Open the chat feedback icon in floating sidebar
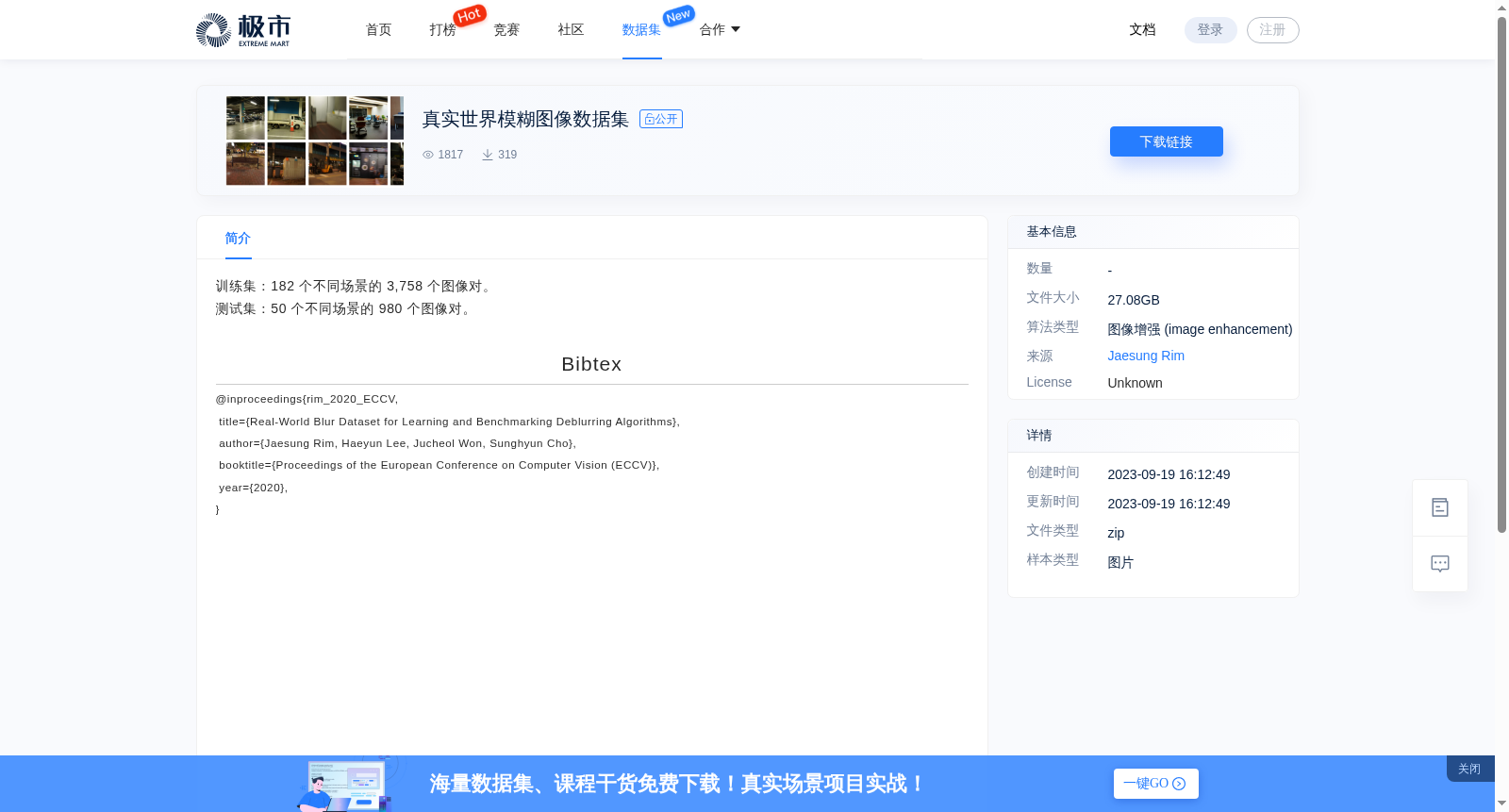 [x=1439, y=564]
